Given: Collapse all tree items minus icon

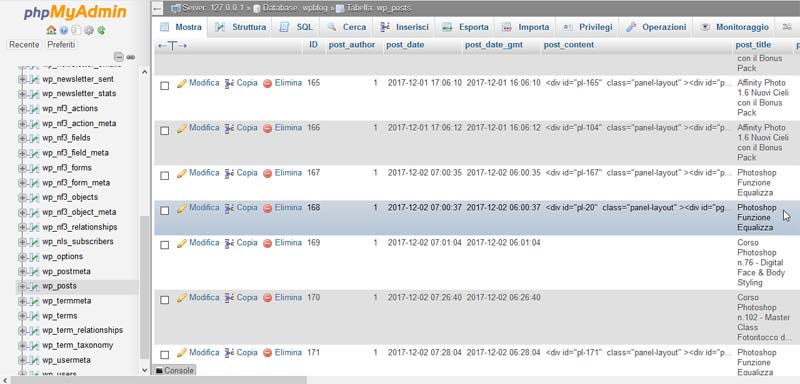Looking at the screenshot, I should coord(118,57).
